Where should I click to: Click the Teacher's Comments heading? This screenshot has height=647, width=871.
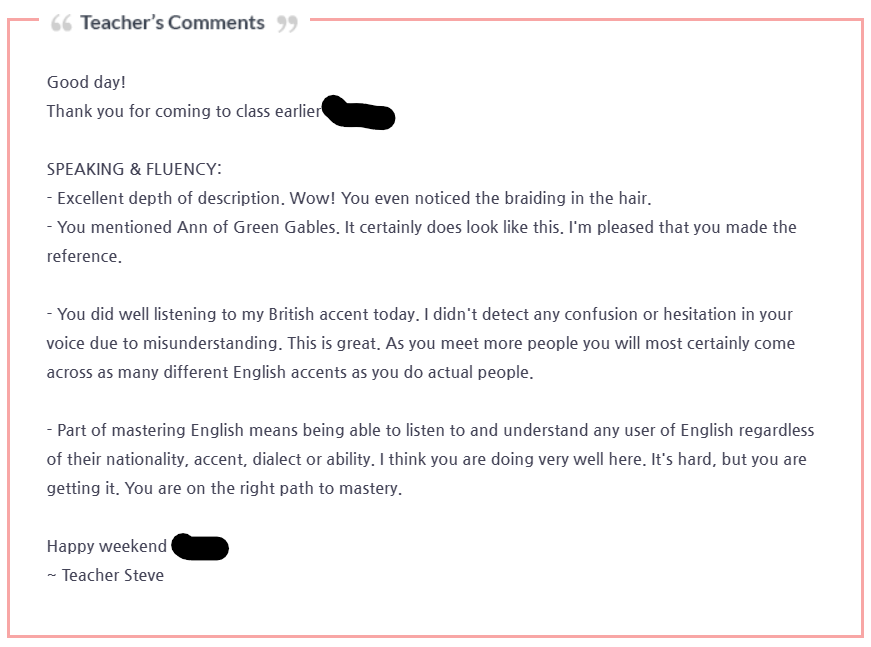coord(172,23)
